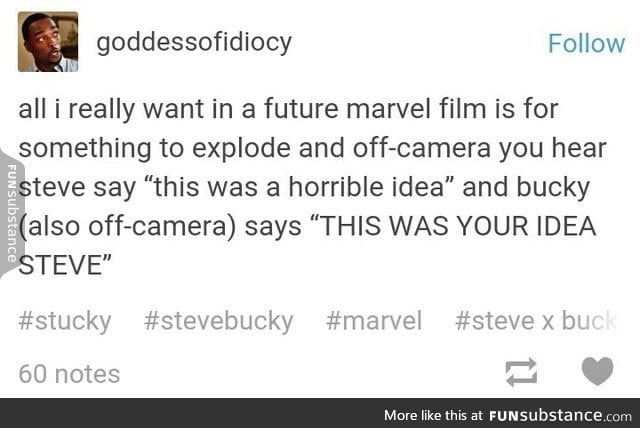Open the goddessofidiocy avatar picture
This screenshot has height=428, width=640.
pyautogui.click(x=48, y=42)
